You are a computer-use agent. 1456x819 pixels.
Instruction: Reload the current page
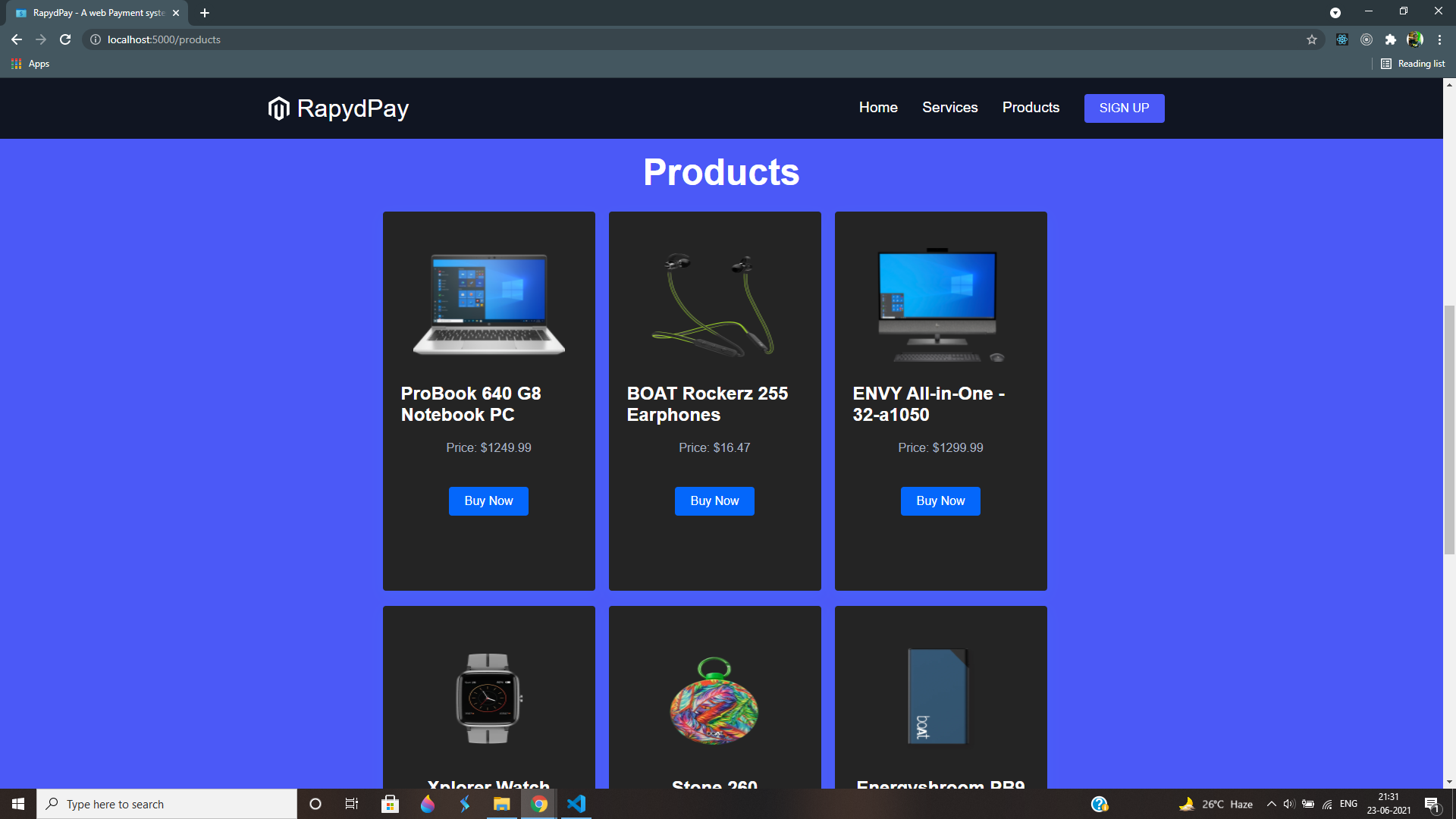(65, 39)
